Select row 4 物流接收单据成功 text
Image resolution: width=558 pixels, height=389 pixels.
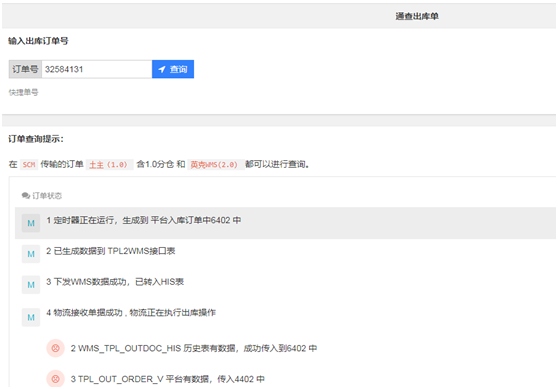[131, 312]
